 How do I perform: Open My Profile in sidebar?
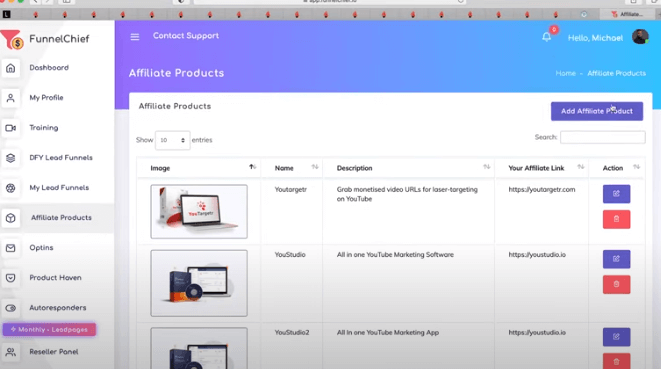[46, 97]
